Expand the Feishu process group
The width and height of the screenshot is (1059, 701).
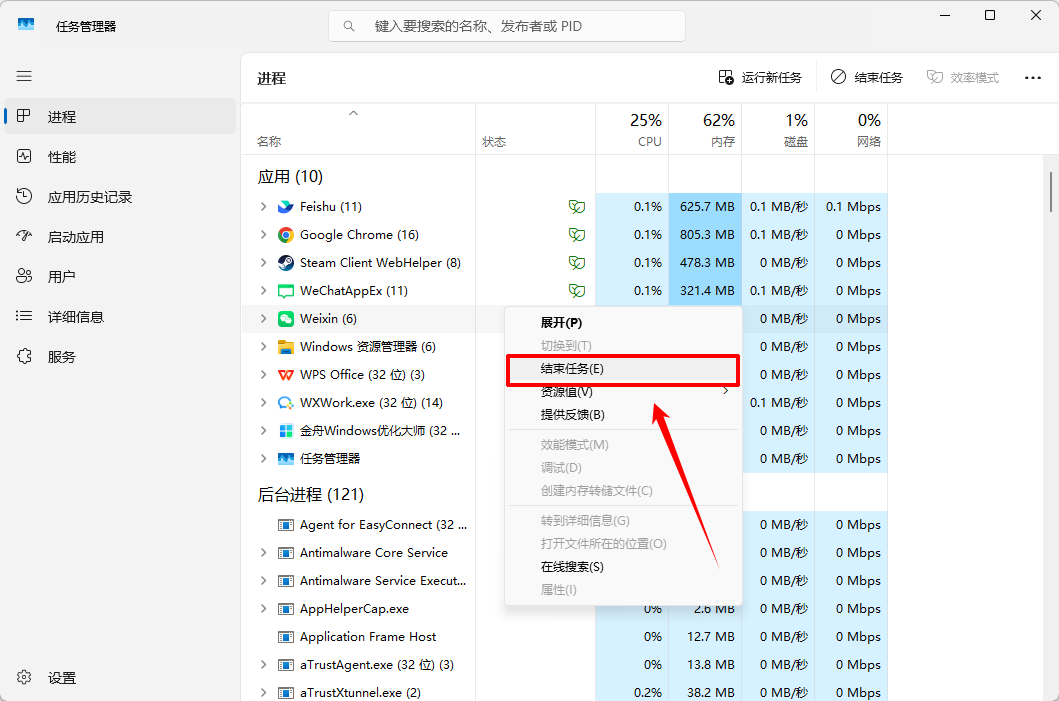pyautogui.click(x=263, y=207)
